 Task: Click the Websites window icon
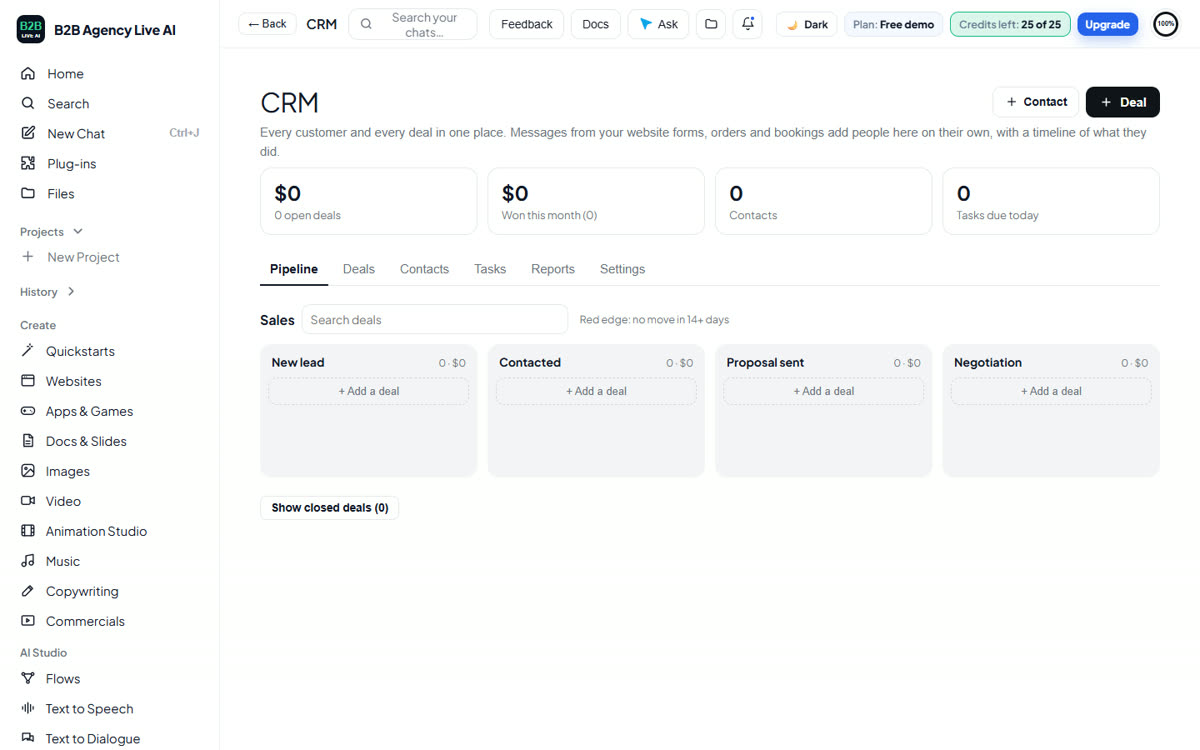click(27, 381)
